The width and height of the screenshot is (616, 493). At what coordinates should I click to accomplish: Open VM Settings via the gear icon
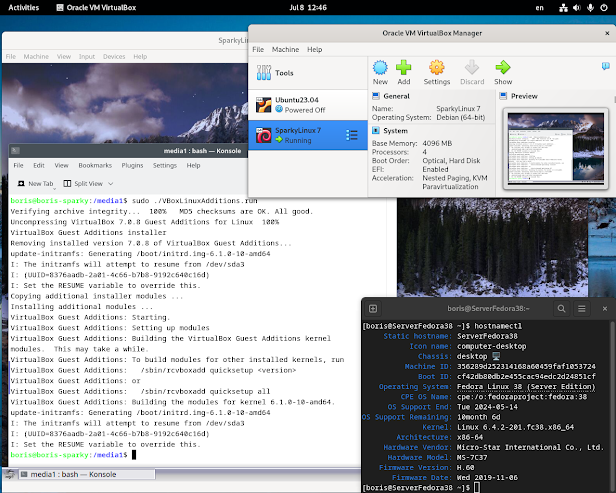(436, 68)
